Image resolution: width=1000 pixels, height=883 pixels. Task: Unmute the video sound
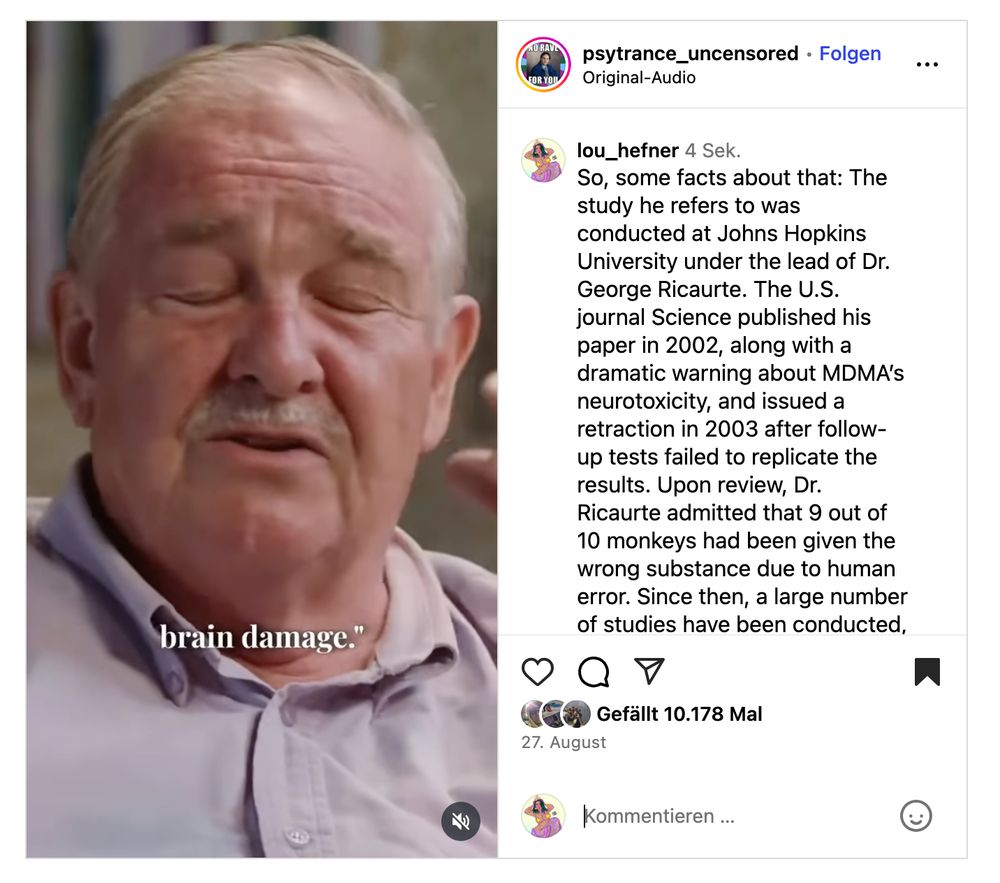pos(460,821)
